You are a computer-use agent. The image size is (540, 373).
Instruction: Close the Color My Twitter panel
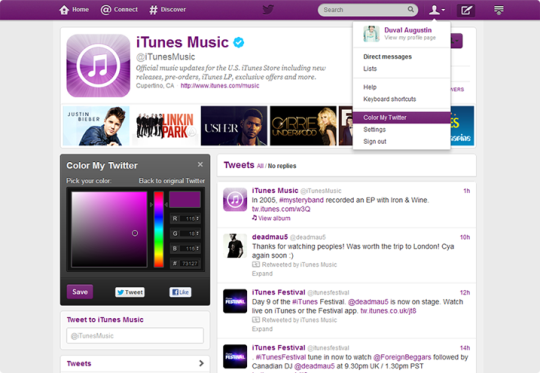click(200, 165)
